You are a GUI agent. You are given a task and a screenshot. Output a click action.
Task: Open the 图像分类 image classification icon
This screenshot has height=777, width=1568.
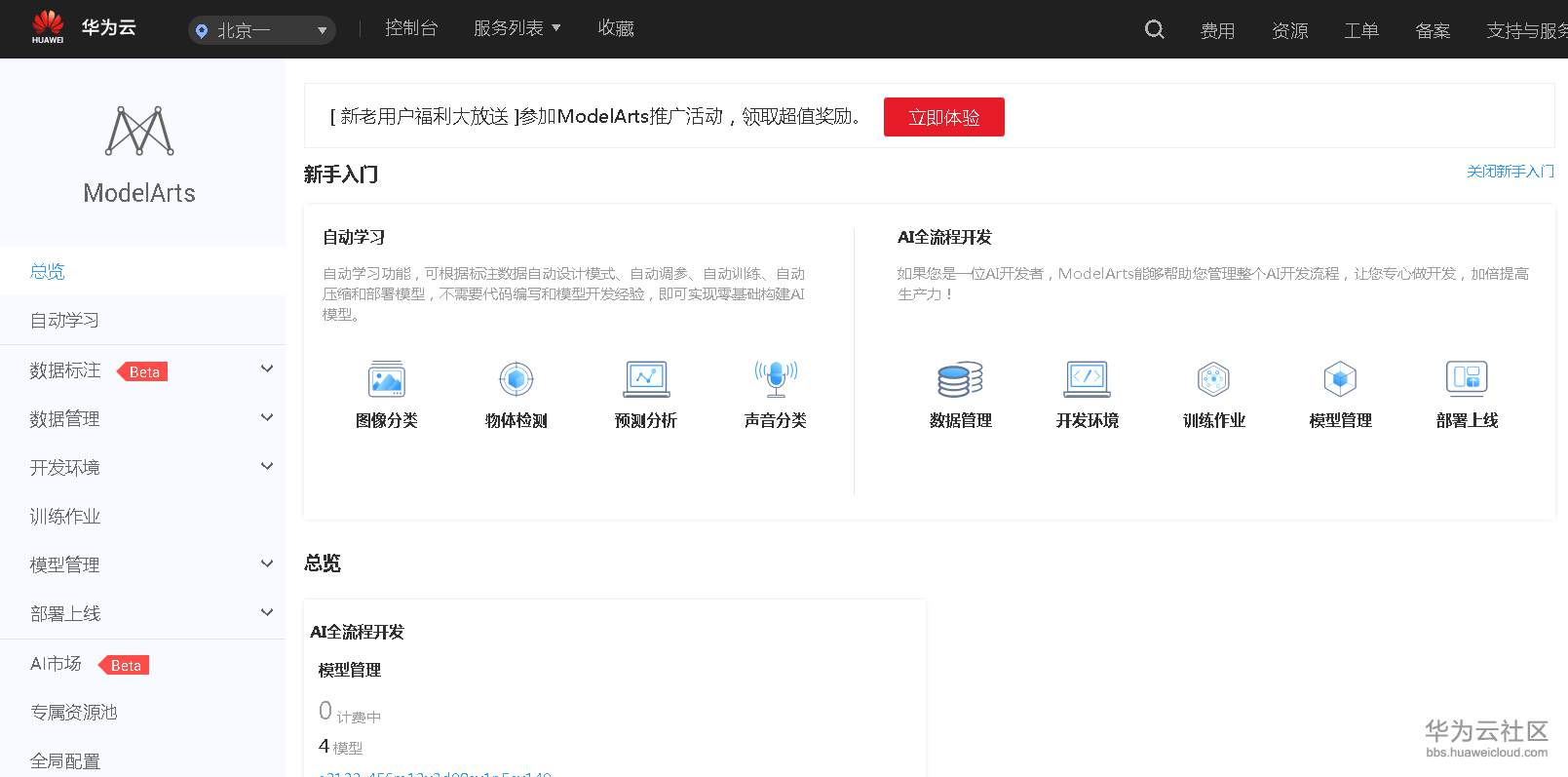click(387, 378)
